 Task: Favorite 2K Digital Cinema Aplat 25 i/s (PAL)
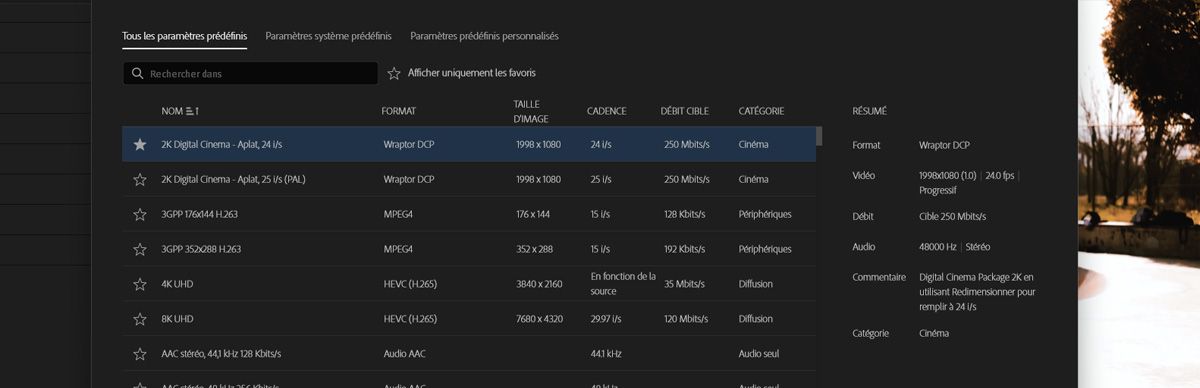click(140, 179)
